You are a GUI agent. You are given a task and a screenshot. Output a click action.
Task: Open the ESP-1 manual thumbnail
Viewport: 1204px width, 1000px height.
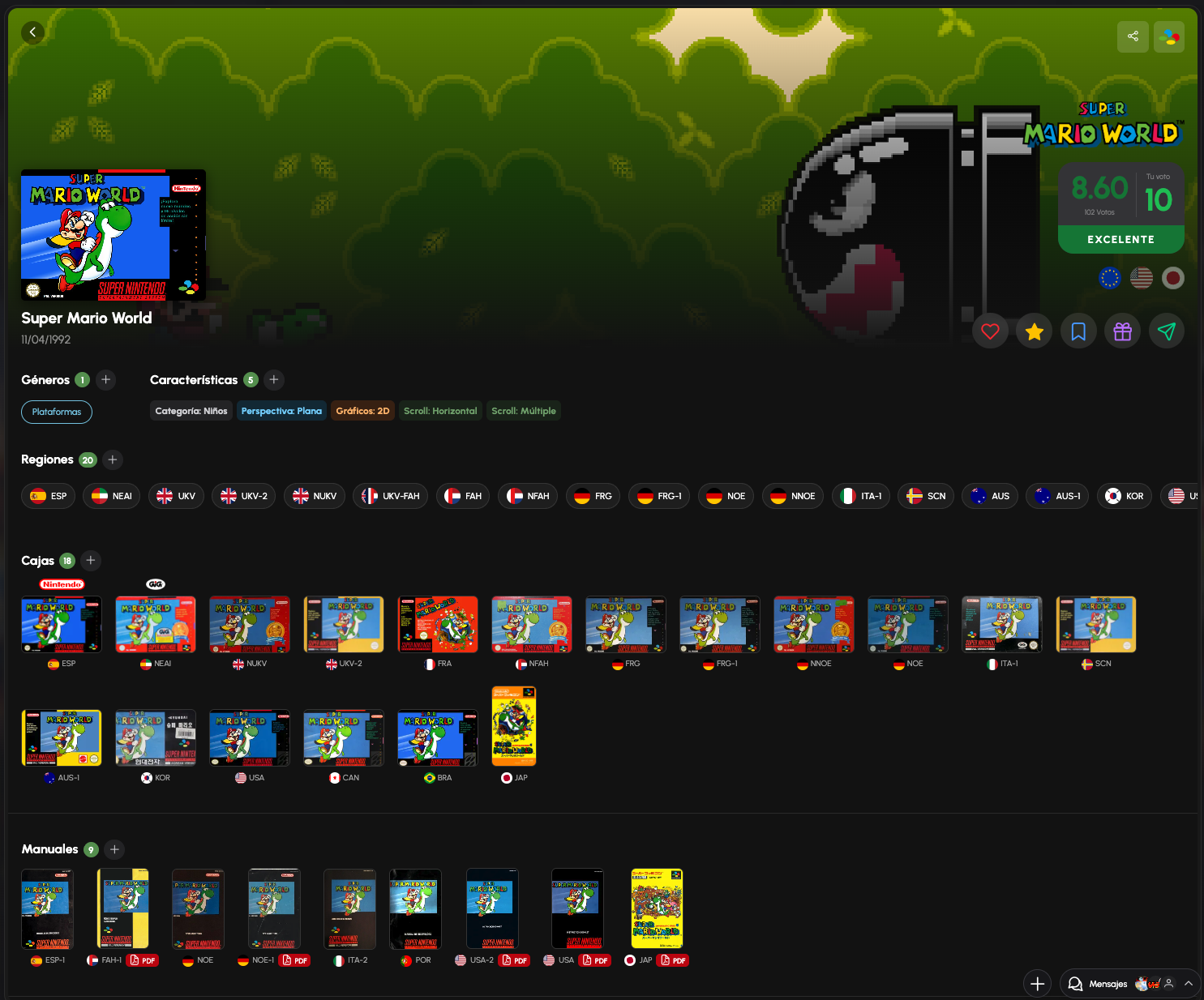tap(47, 908)
